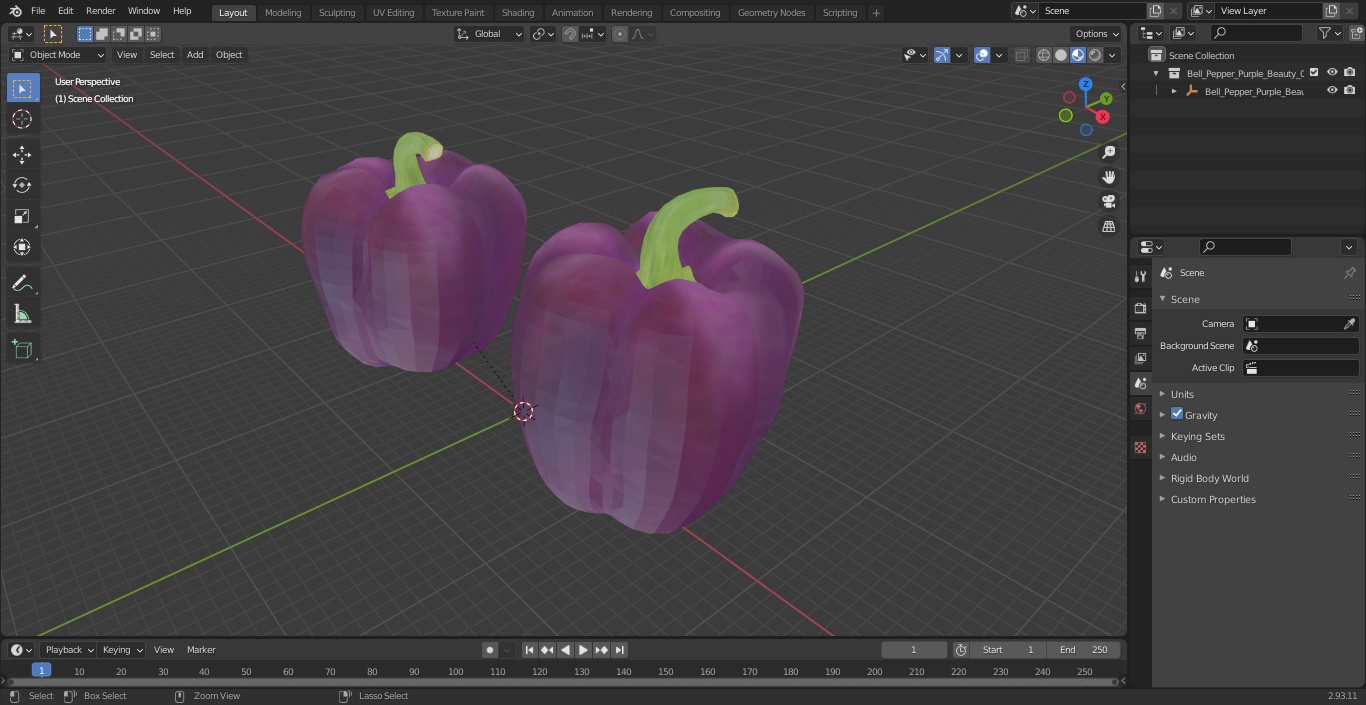Click the zoom magnifier viewport gizmo
The height and width of the screenshot is (705, 1366).
pyautogui.click(x=1108, y=152)
